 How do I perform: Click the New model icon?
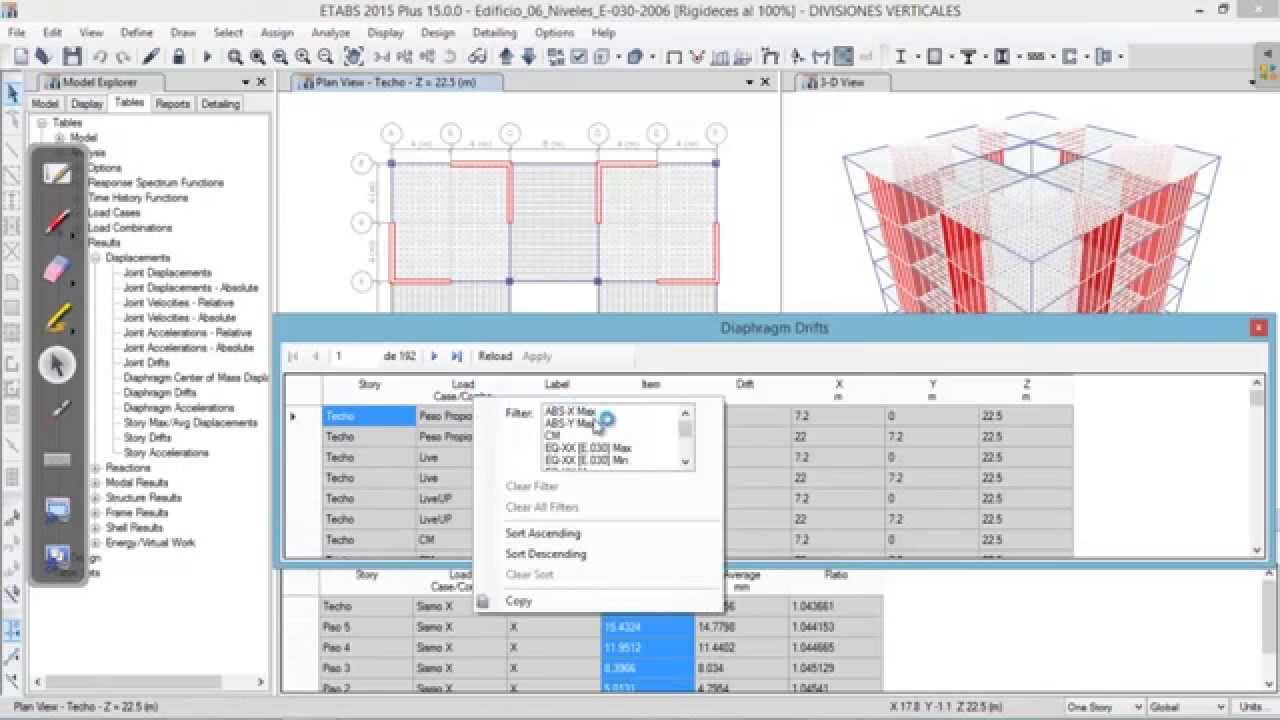pos(19,57)
